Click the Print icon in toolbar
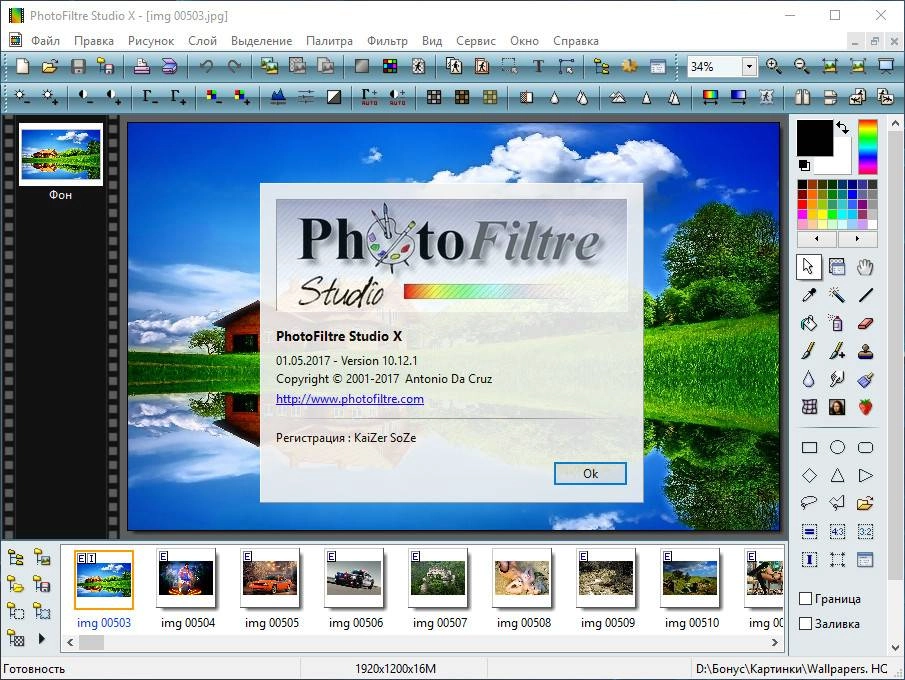Screen dimensions: 905x680 coord(142,66)
